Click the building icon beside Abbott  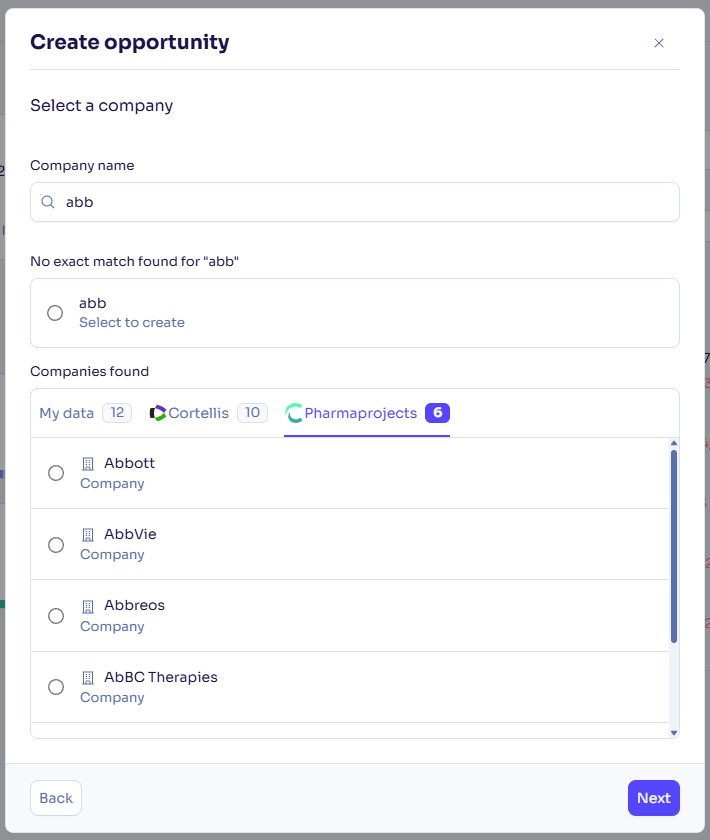click(88, 464)
